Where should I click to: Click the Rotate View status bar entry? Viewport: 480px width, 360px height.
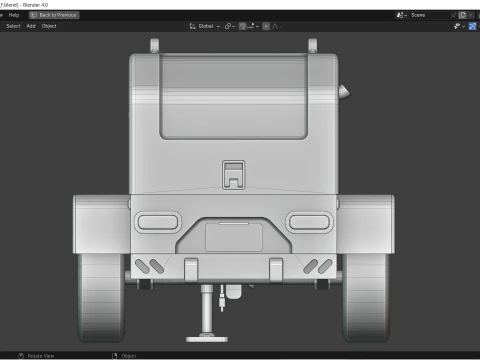click(x=36, y=356)
